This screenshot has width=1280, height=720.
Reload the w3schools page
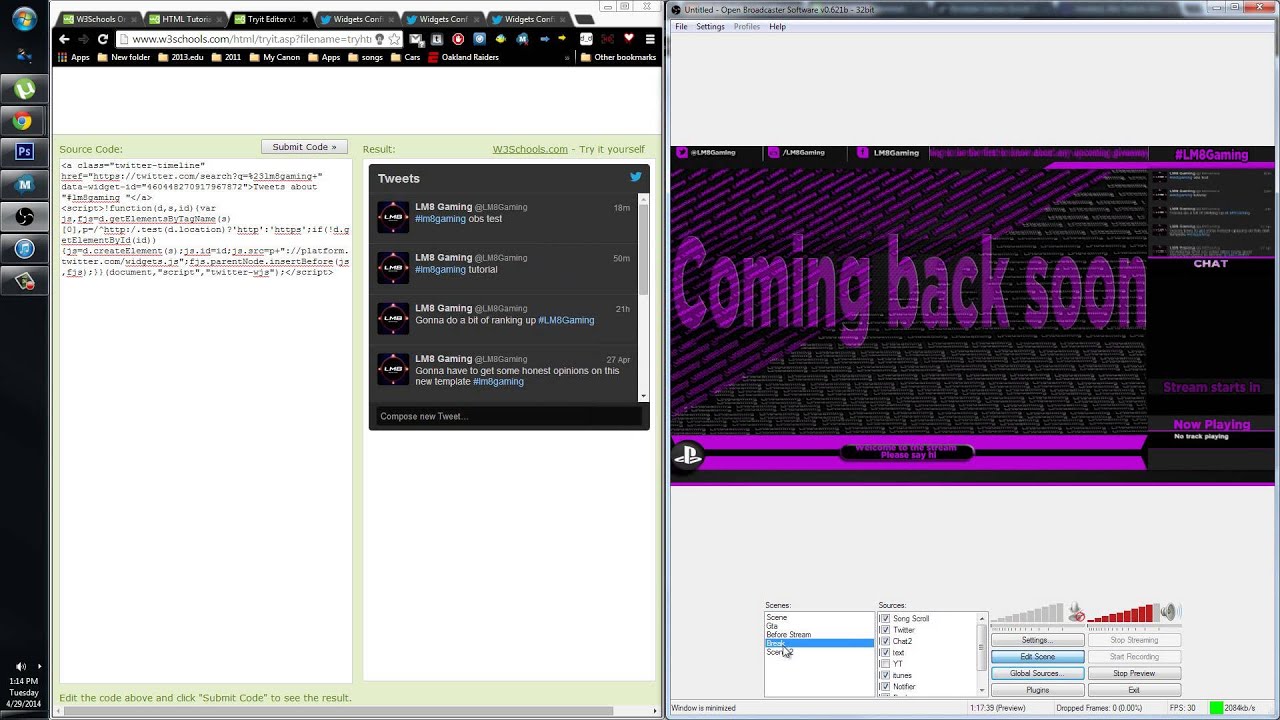(x=102, y=39)
